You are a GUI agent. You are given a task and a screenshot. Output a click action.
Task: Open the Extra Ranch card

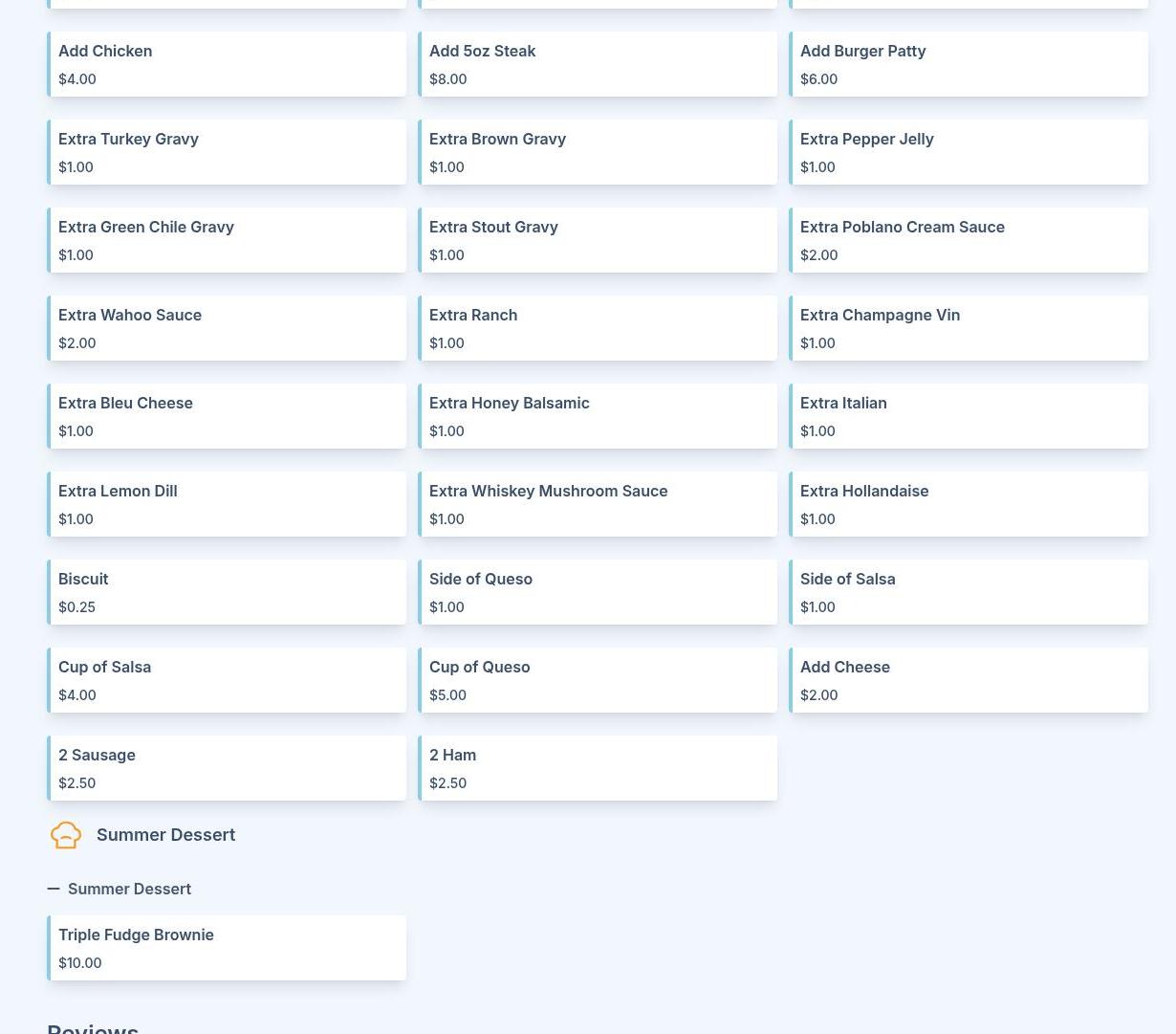(x=598, y=328)
